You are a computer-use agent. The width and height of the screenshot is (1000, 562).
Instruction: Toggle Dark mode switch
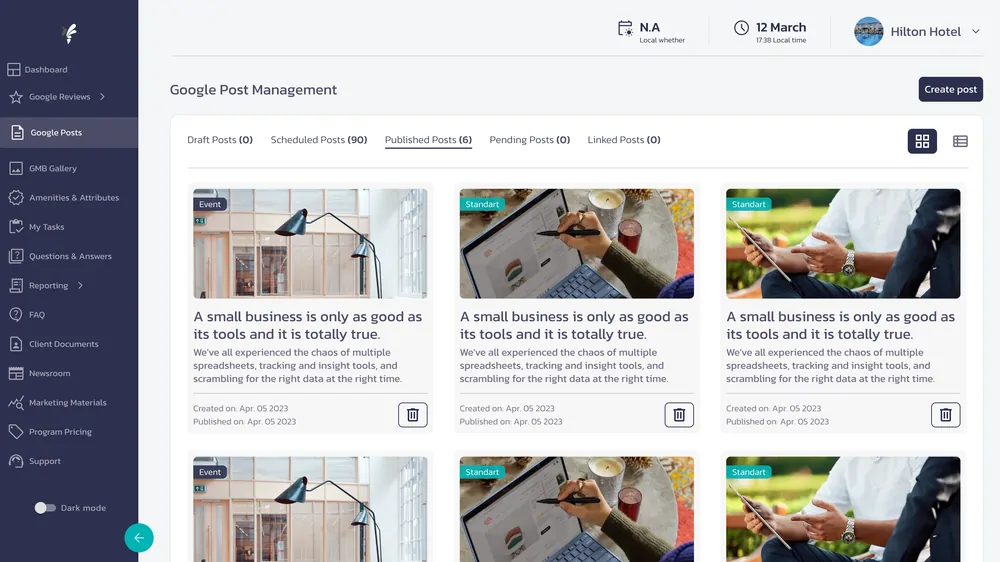(45, 508)
